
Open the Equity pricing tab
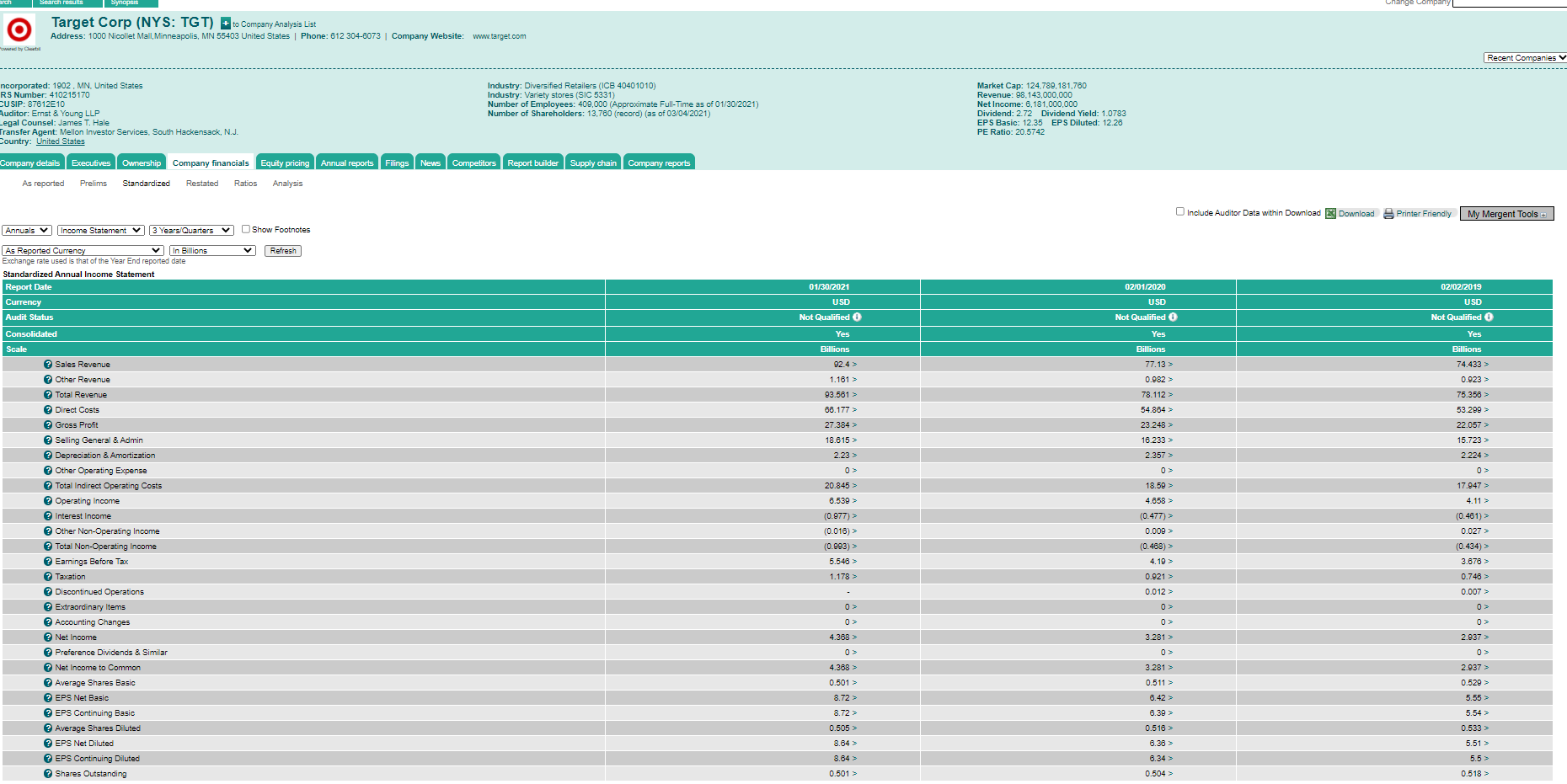click(285, 163)
